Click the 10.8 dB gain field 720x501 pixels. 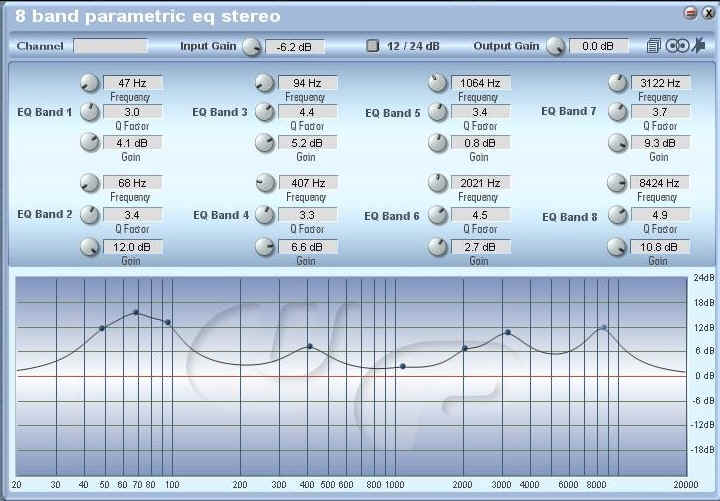pyautogui.click(x=659, y=247)
